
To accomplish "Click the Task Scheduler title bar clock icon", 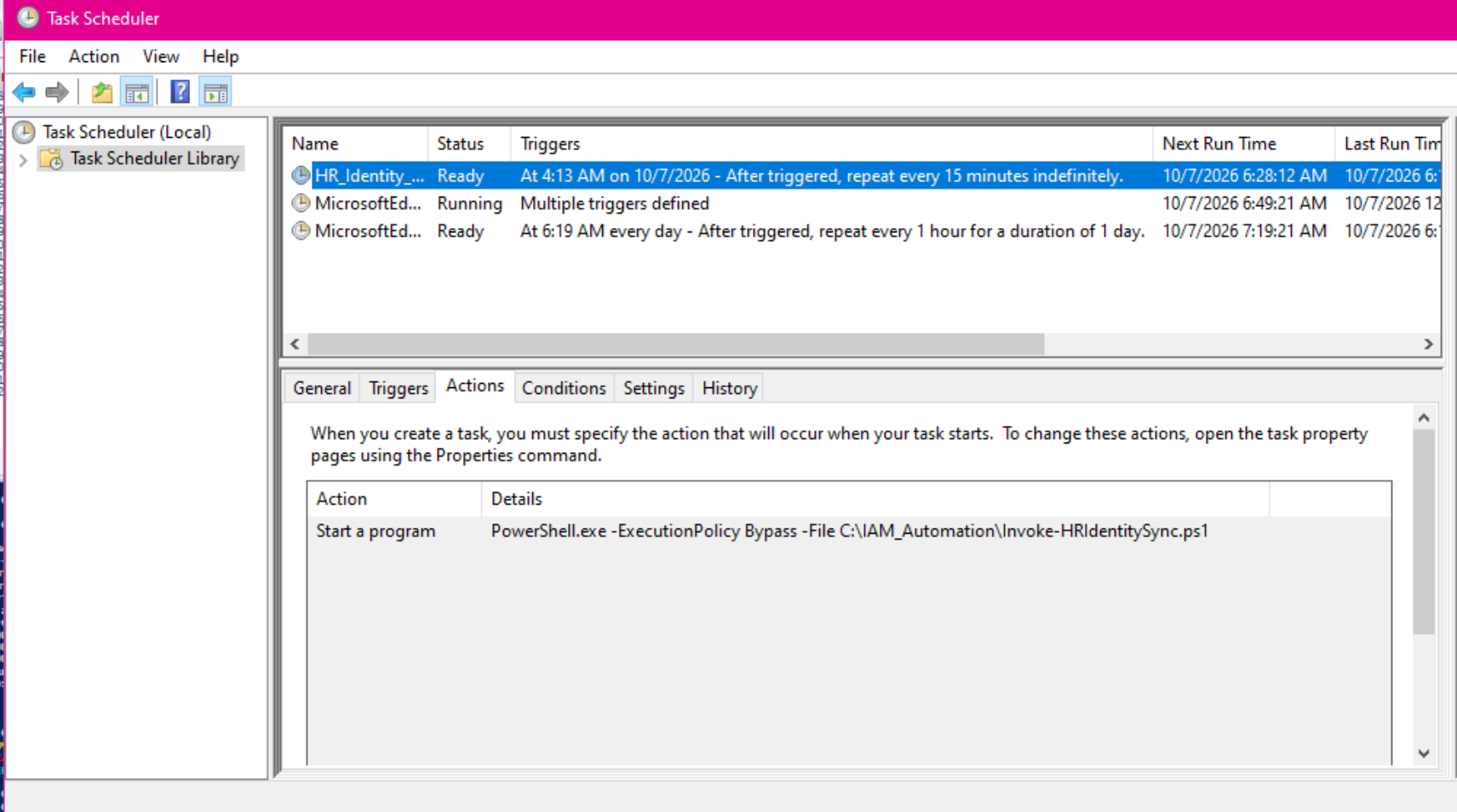I will [28, 18].
